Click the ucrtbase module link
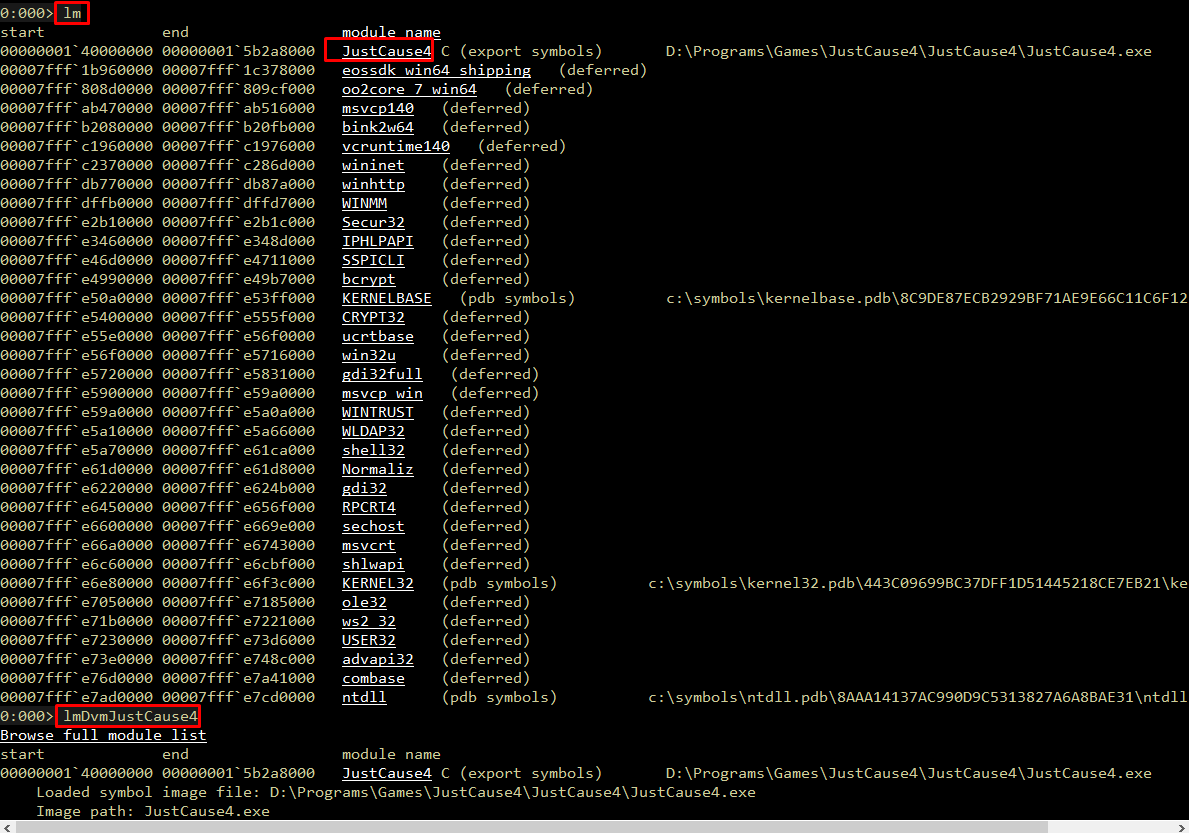Screen dimensions: 1189x833 coord(377,336)
